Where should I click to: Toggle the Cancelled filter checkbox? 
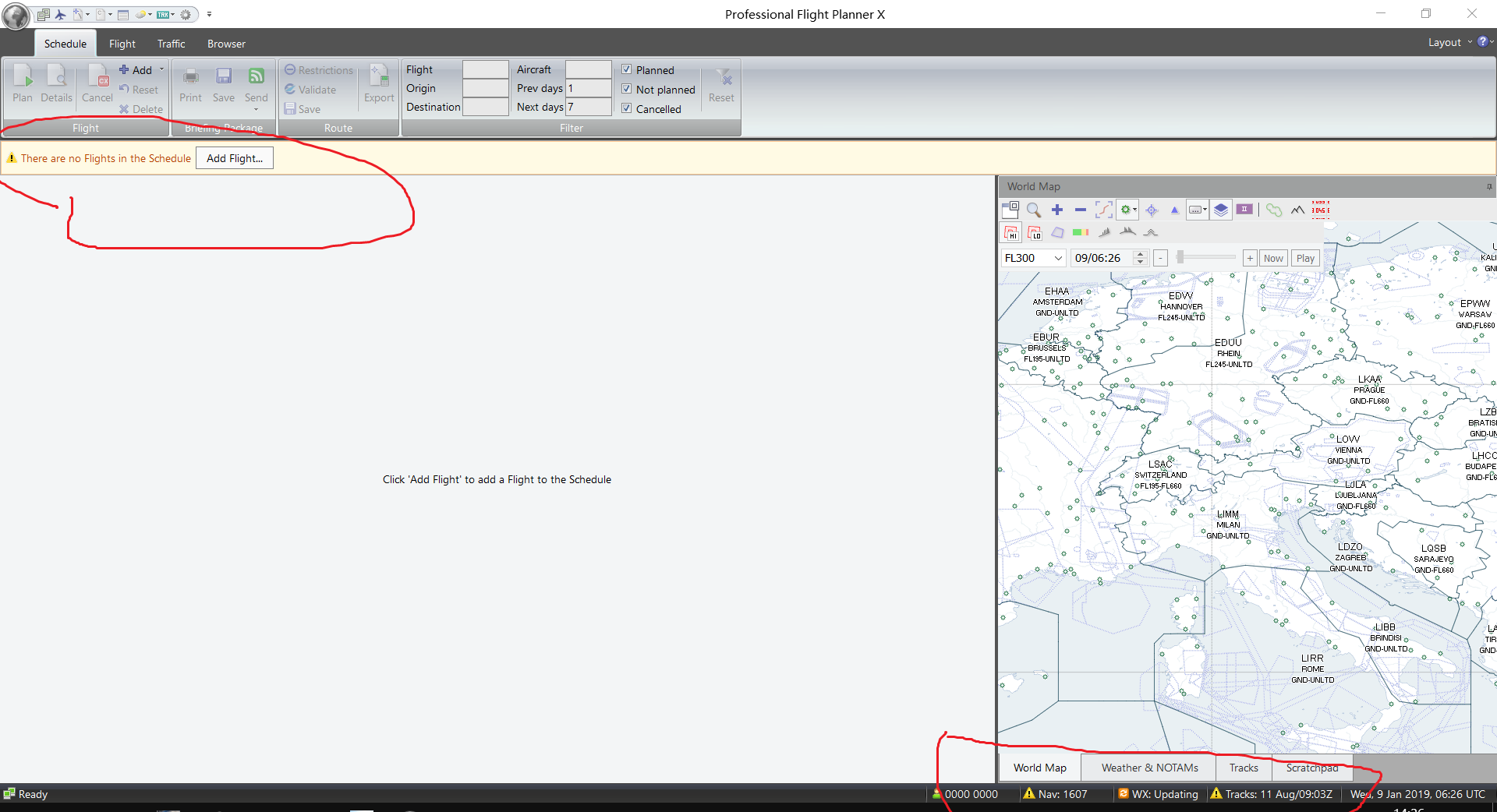click(627, 108)
